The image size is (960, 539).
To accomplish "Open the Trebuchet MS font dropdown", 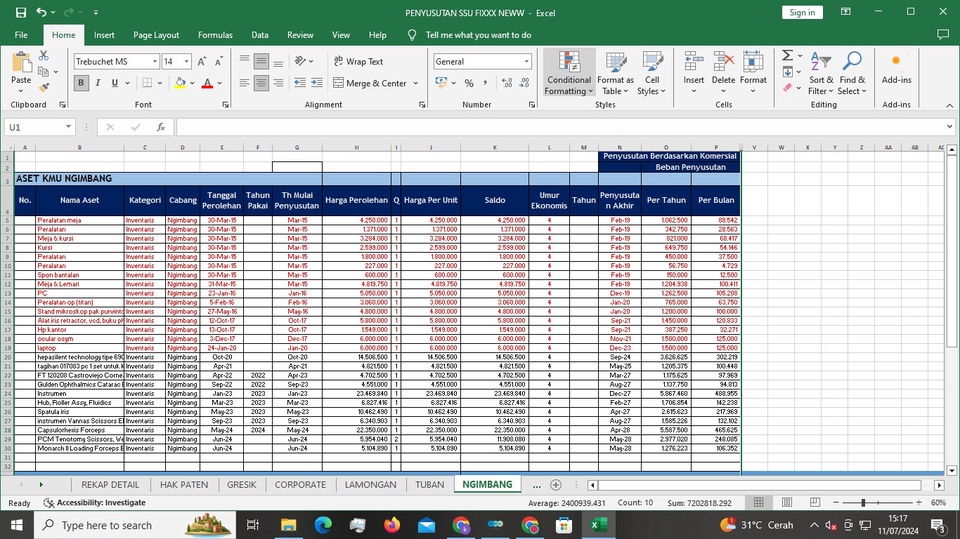I will (x=154, y=62).
